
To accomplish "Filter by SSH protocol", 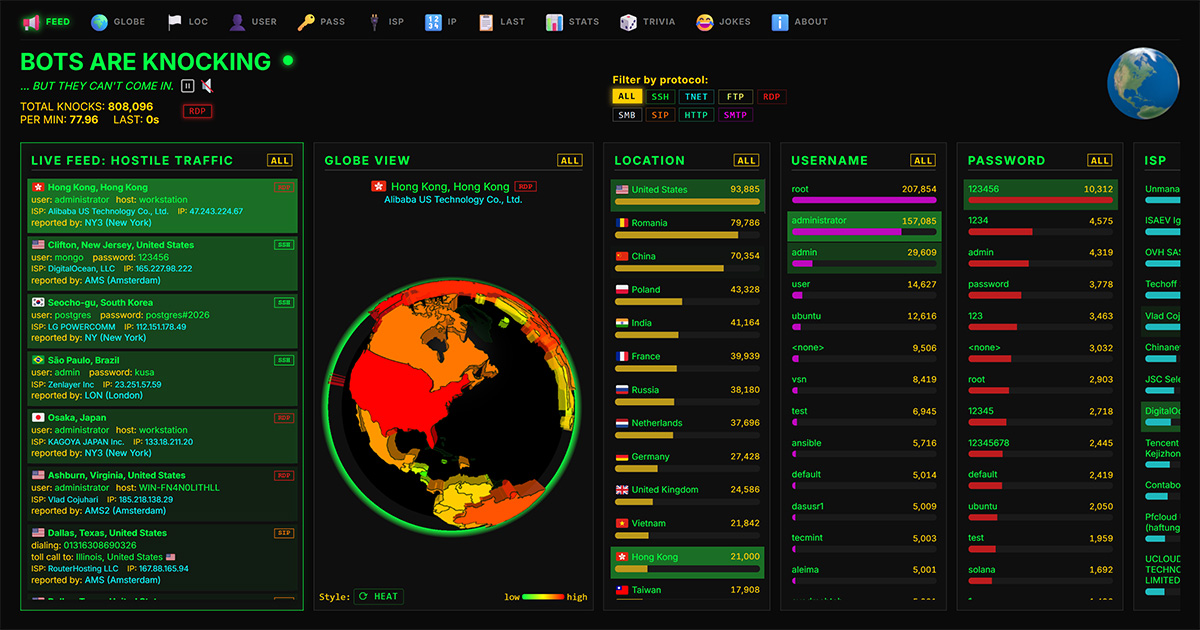I will tap(660, 97).
